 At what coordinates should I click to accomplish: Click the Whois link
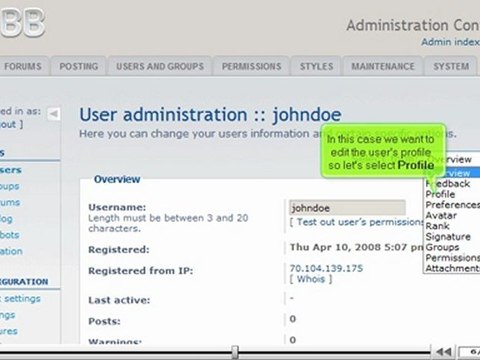(311, 279)
